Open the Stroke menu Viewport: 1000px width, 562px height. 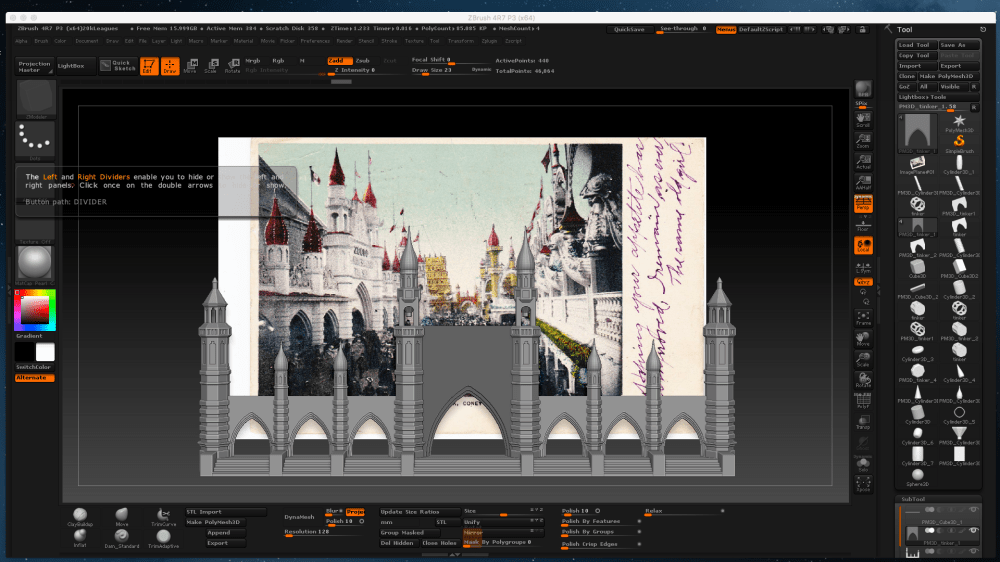389,41
